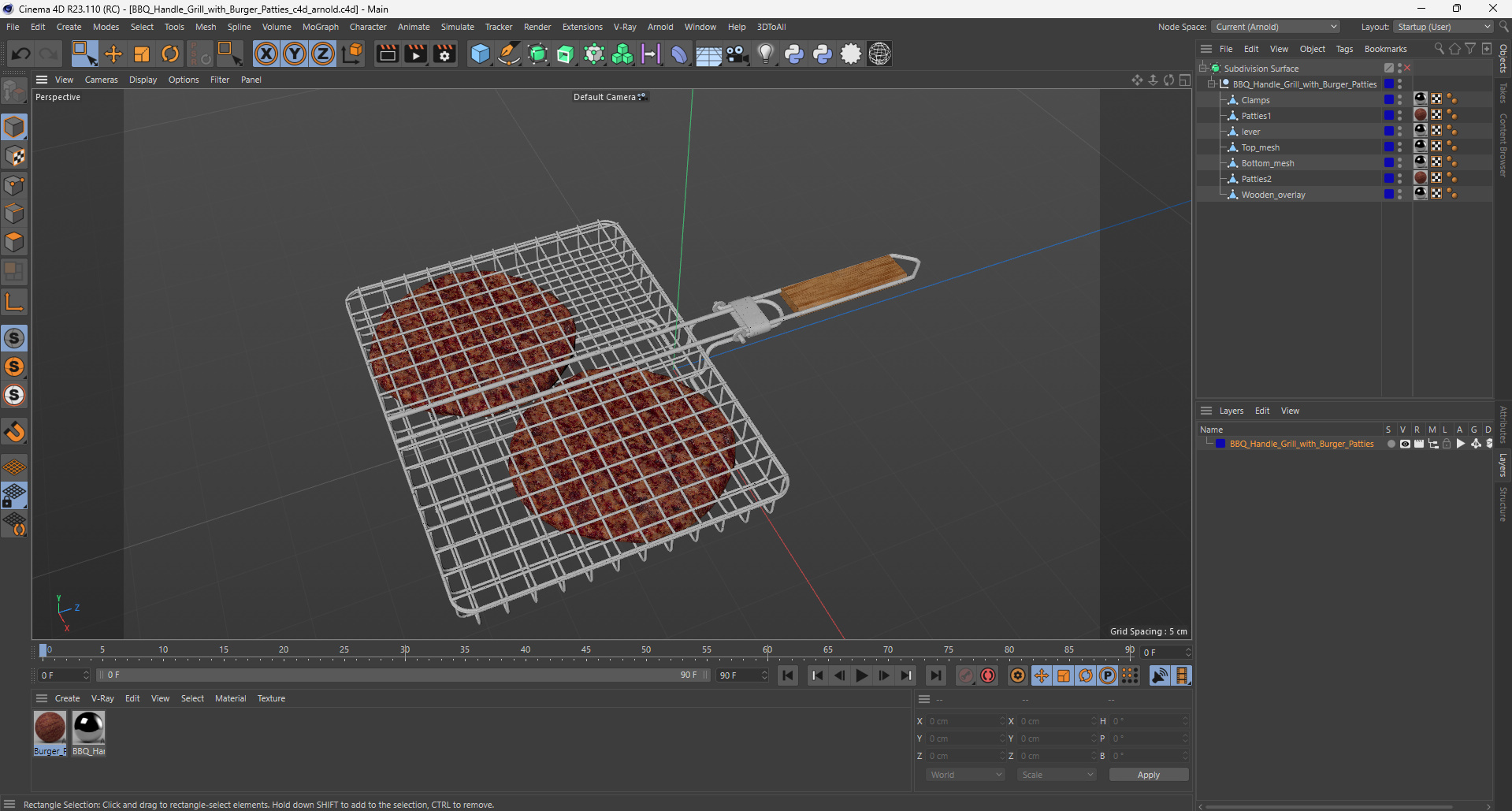Open Edit Render Settings gear clapperboard
This screenshot has width=1512, height=811.
(444, 54)
